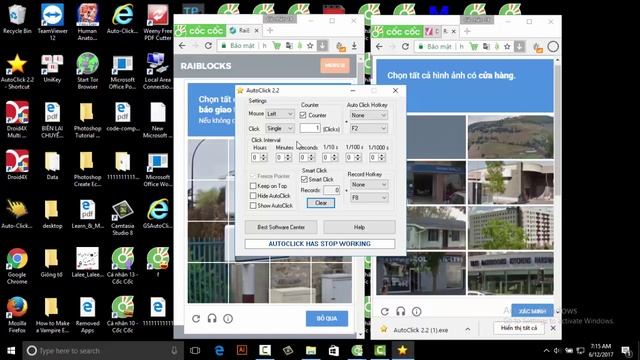This screenshot has width=640, height=360.
Task: Click the Hiển thị tất cả button
Action: (x=519, y=328)
